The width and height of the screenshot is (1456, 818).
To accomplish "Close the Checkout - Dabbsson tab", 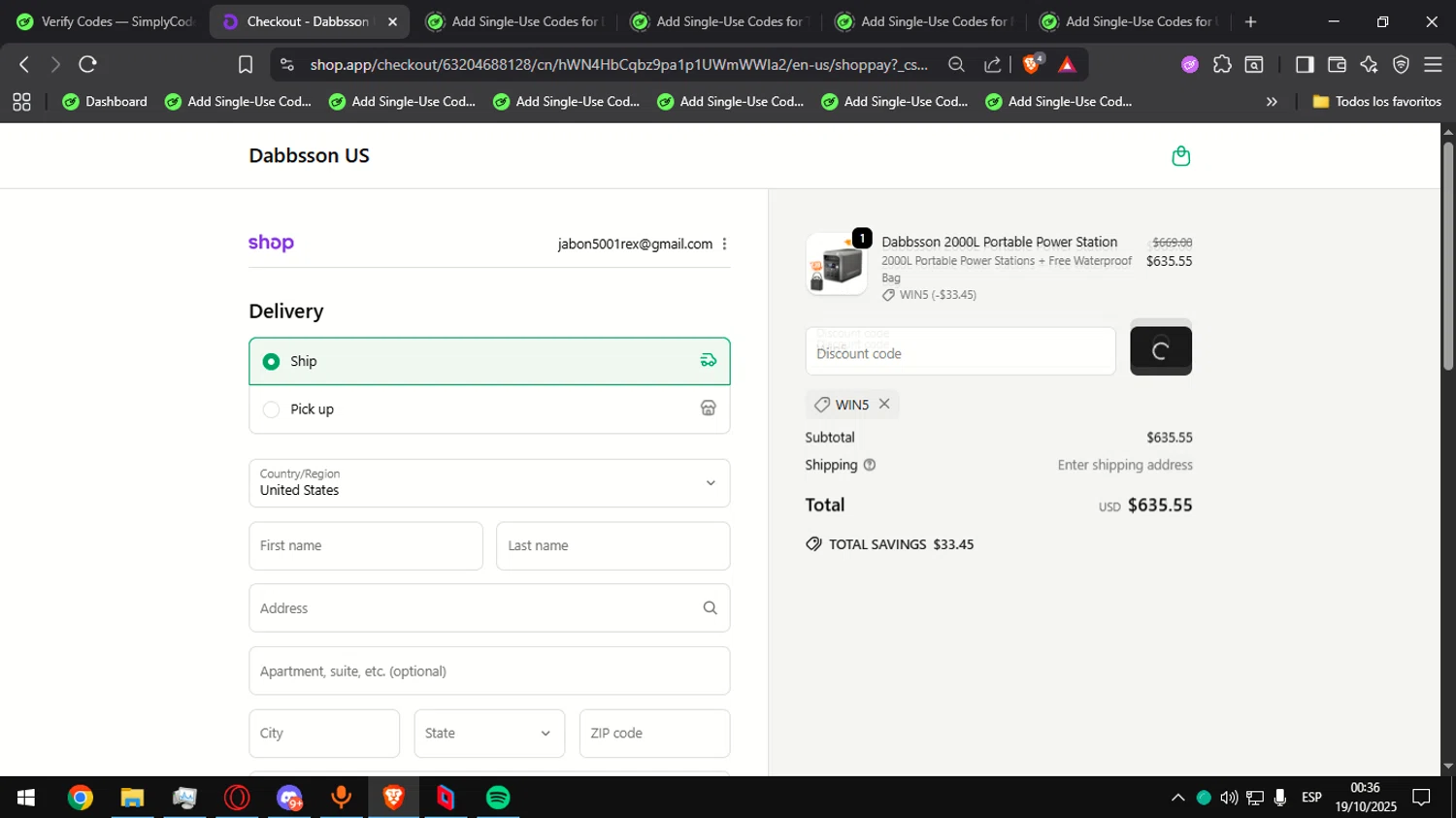I will coord(392,21).
